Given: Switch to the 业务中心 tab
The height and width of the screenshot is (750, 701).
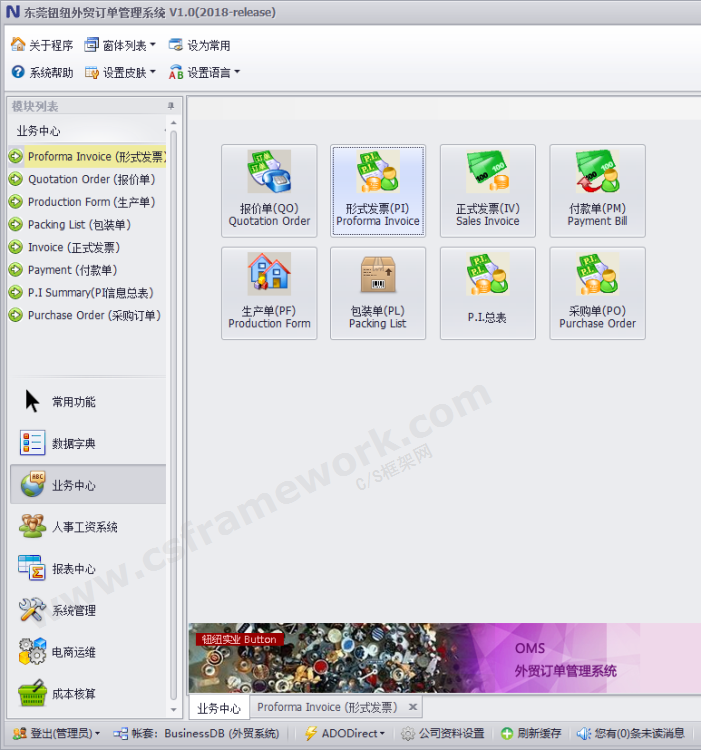Looking at the screenshot, I should [x=218, y=708].
